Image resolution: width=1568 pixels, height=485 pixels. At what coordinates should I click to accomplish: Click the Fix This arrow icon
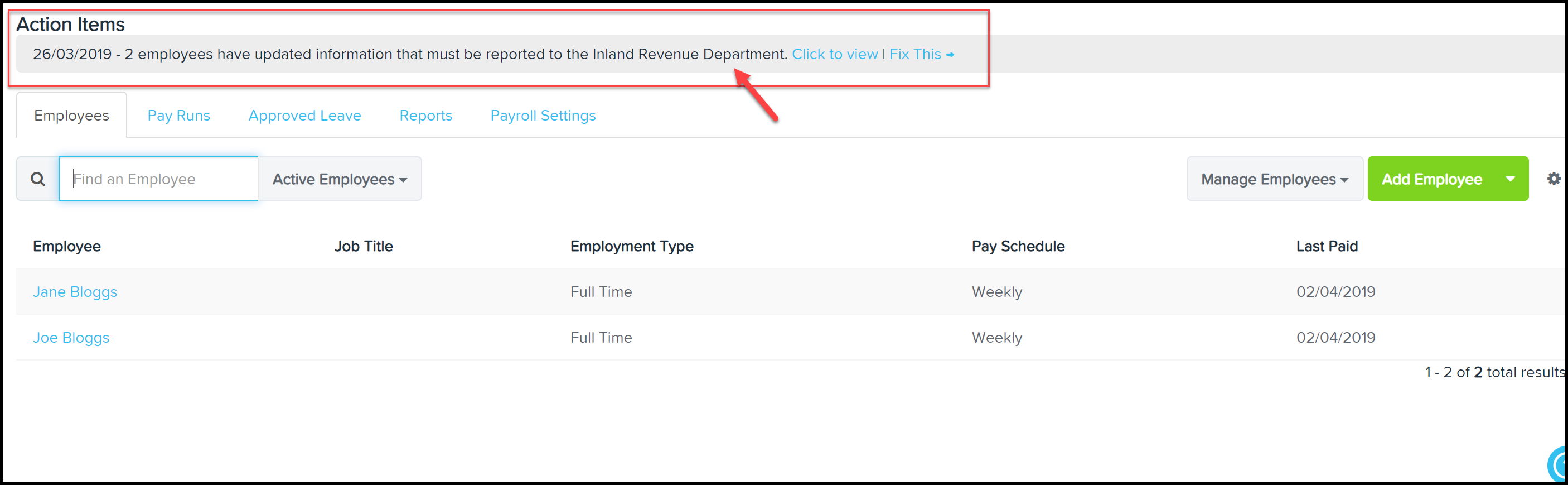click(x=950, y=55)
